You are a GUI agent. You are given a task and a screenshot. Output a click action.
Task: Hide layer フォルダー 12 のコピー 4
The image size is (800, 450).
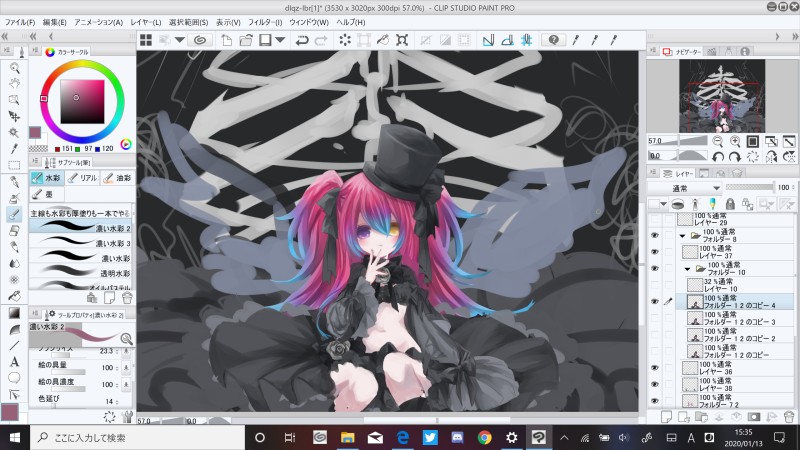pyautogui.click(x=655, y=301)
